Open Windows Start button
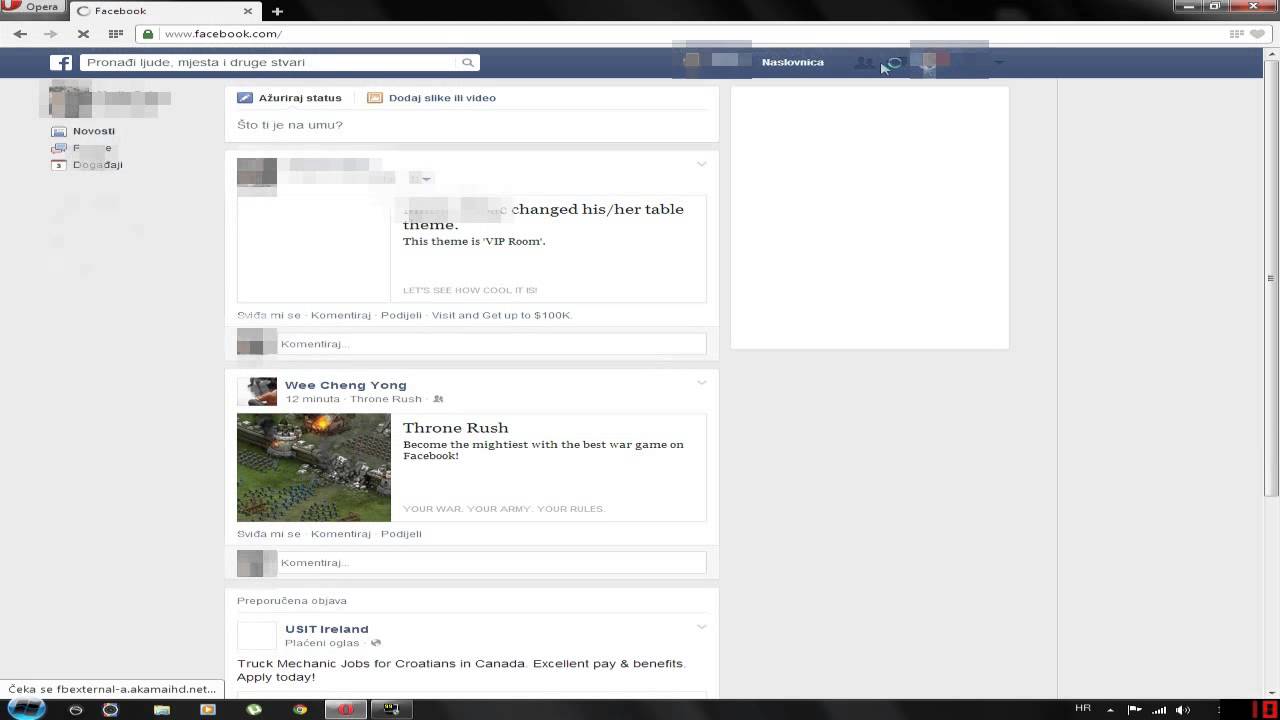 point(27,709)
